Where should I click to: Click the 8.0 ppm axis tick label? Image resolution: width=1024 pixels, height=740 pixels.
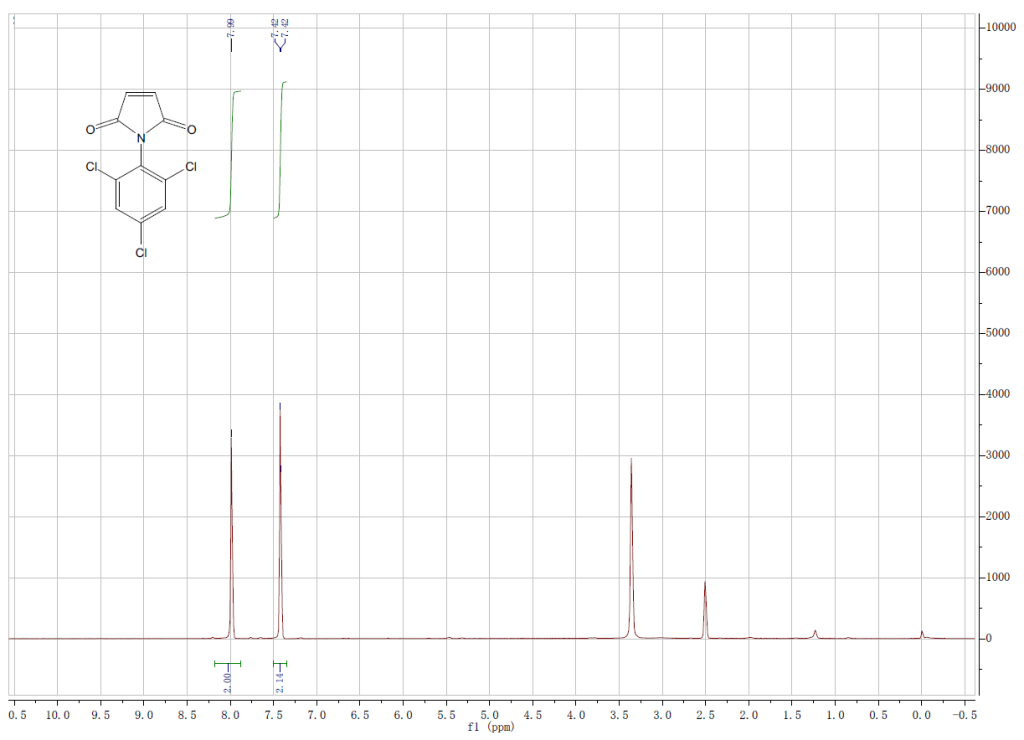pyautogui.click(x=230, y=715)
